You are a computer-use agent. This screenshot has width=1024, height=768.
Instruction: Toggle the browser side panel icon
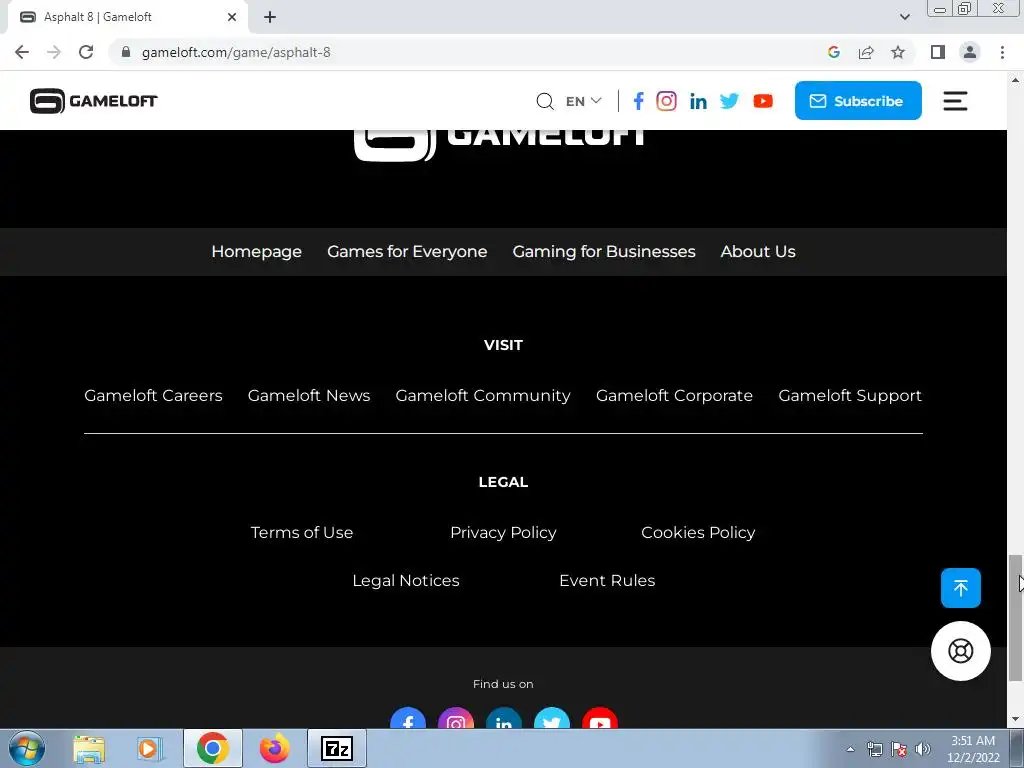[938, 52]
